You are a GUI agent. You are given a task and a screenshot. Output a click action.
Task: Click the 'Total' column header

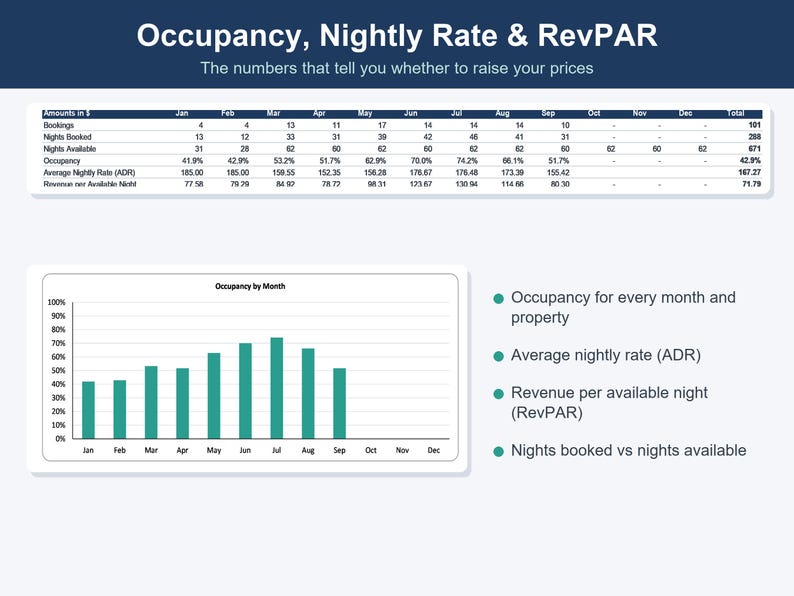pos(735,113)
